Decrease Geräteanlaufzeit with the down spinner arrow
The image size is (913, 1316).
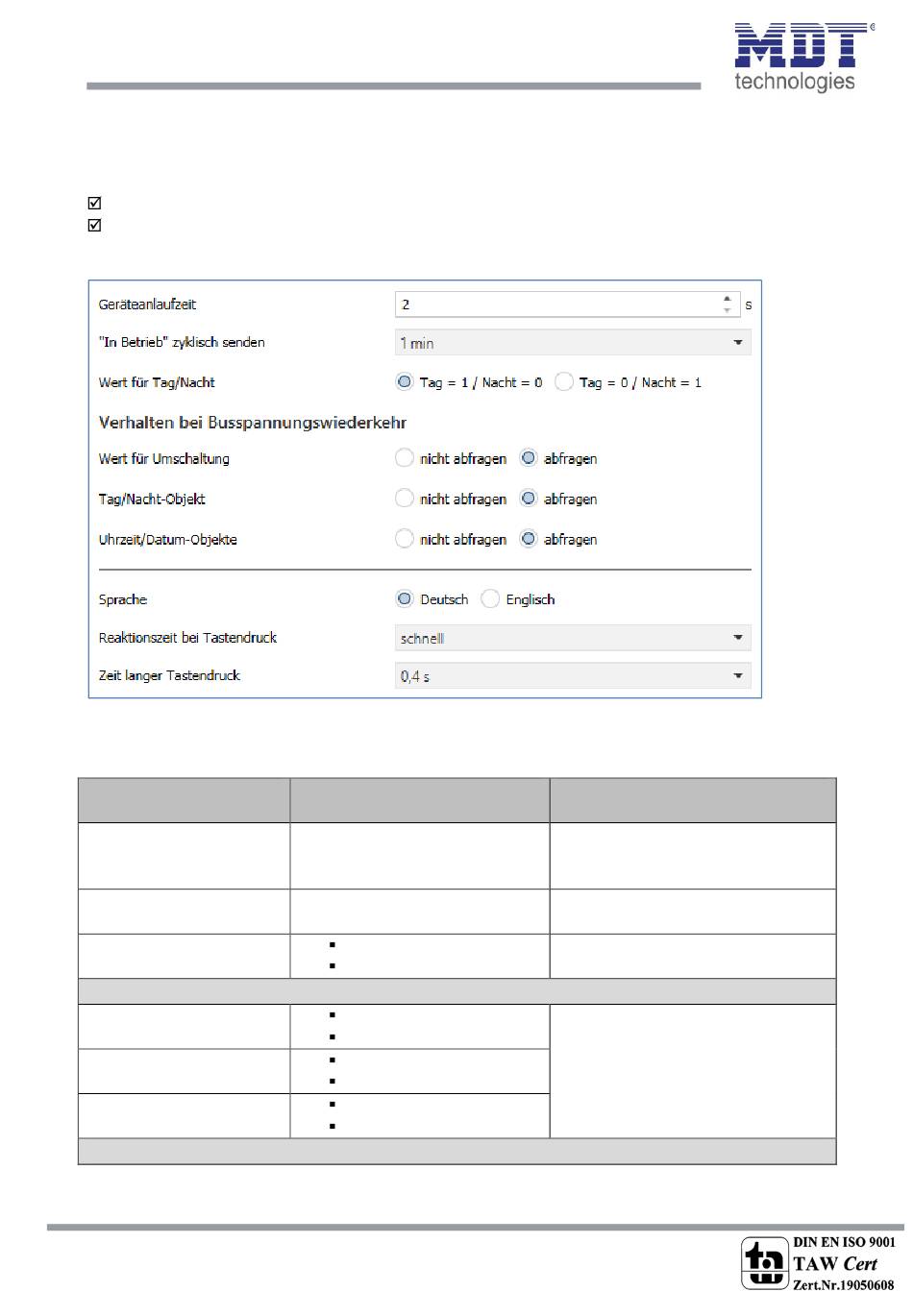pos(728,310)
